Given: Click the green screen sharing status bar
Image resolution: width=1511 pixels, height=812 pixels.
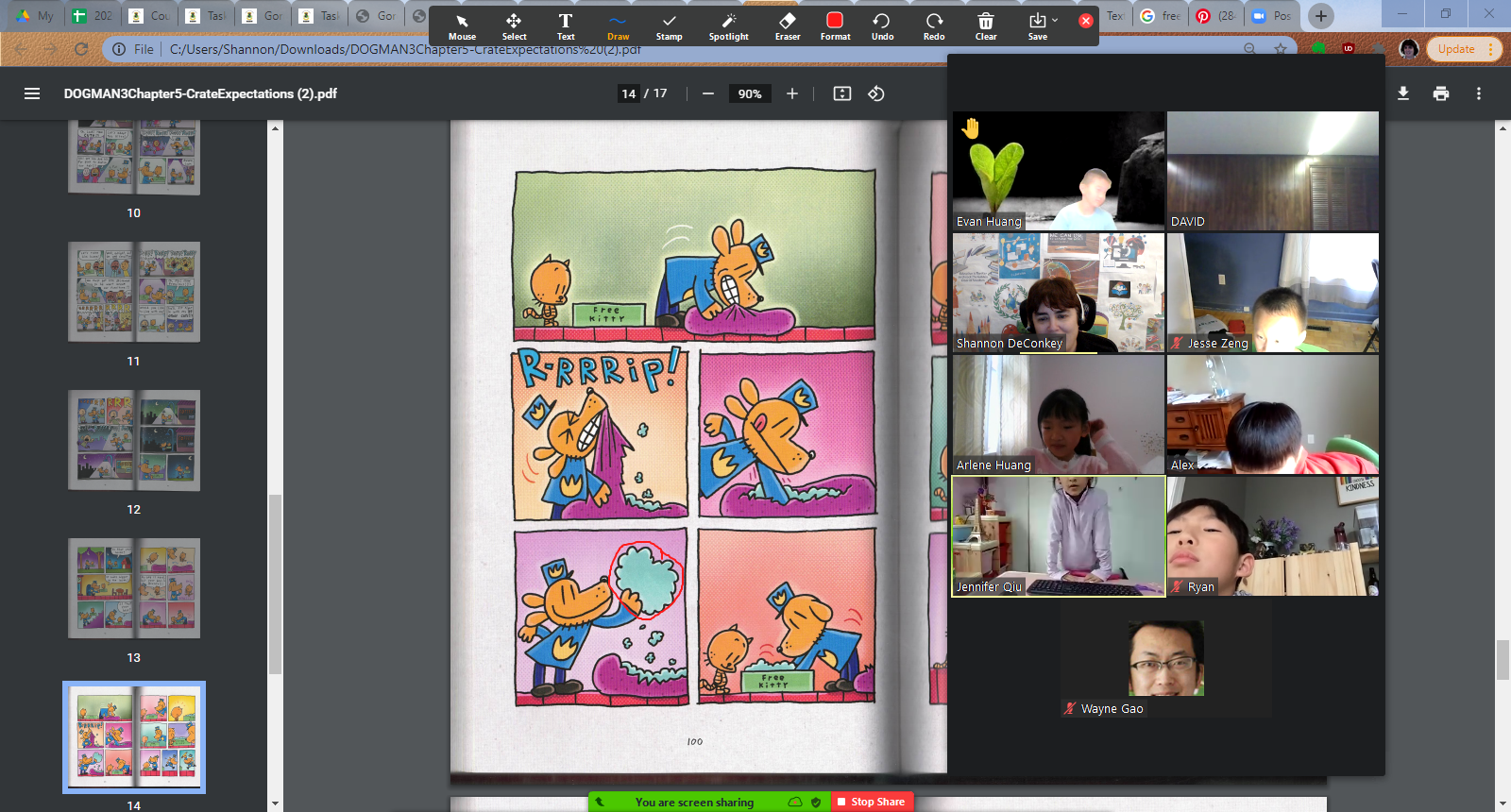Looking at the screenshot, I should click(x=709, y=802).
